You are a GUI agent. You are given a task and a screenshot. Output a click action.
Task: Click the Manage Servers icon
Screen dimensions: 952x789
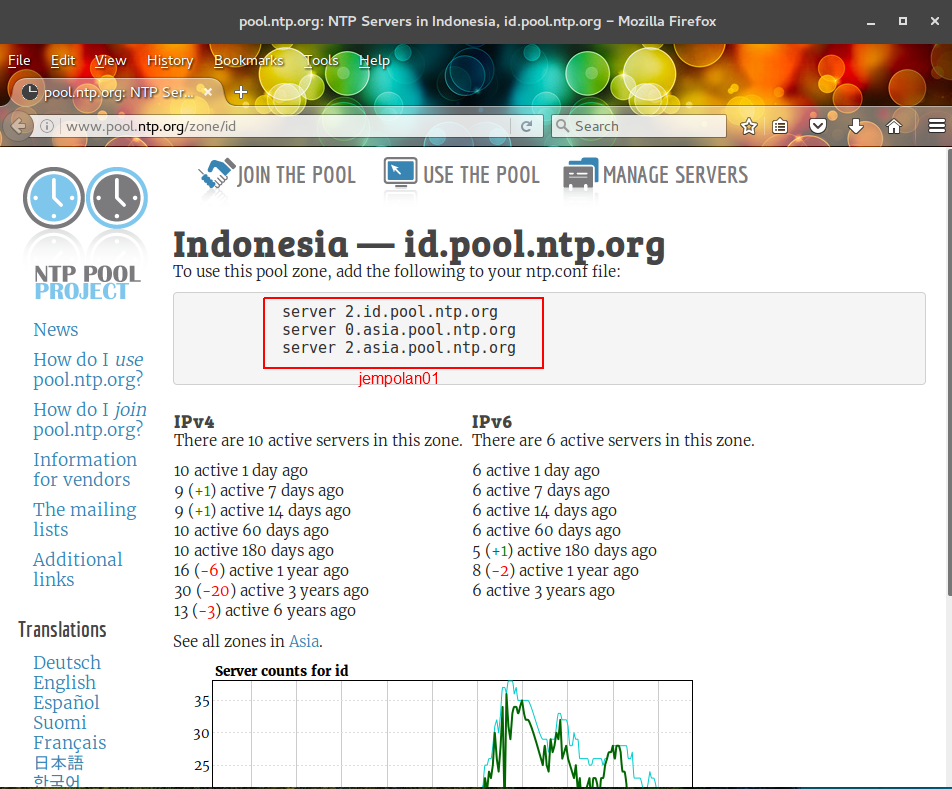pyautogui.click(x=580, y=174)
